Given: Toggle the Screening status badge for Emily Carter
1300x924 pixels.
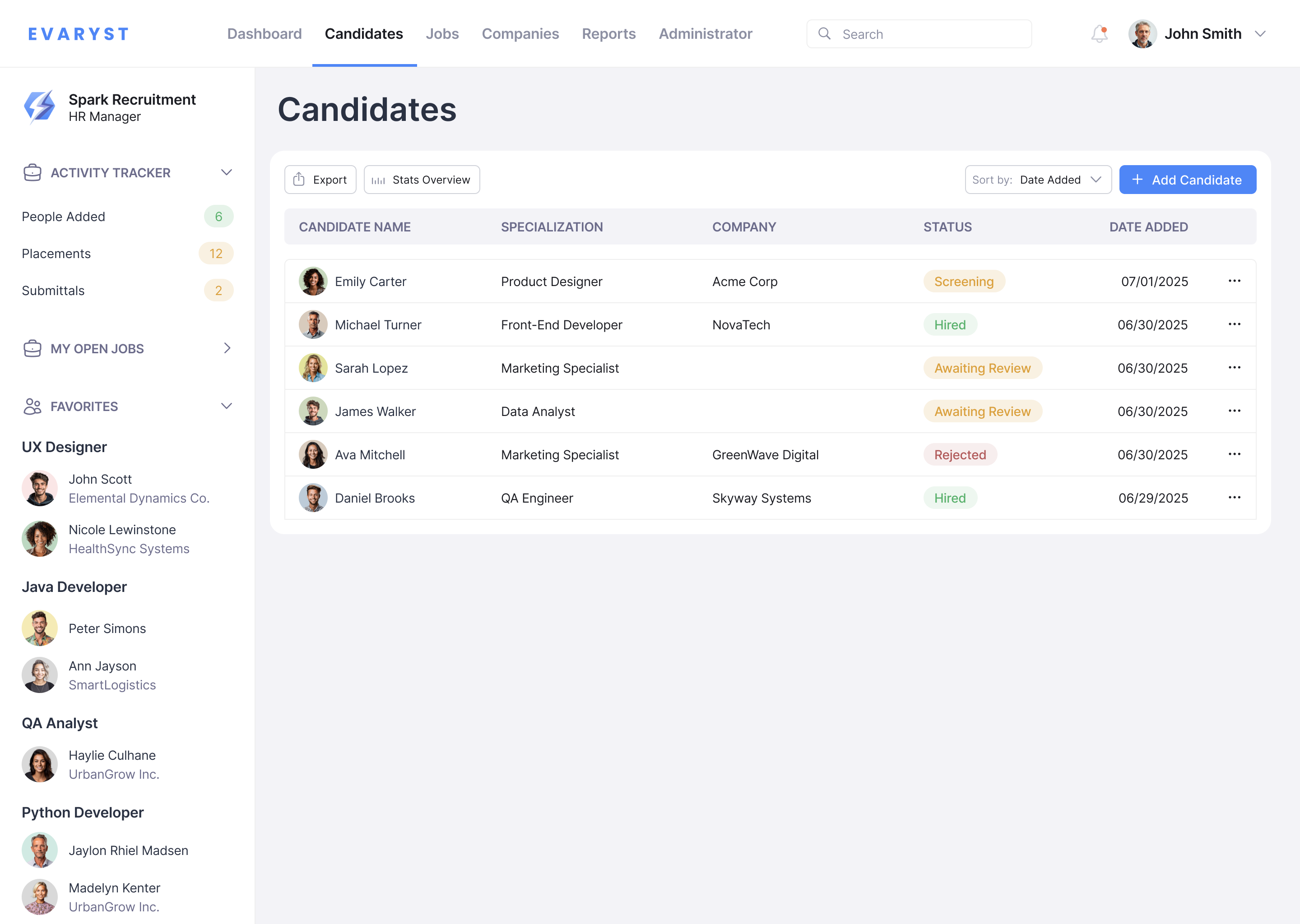Looking at the screenshot, I should [964, 281].
